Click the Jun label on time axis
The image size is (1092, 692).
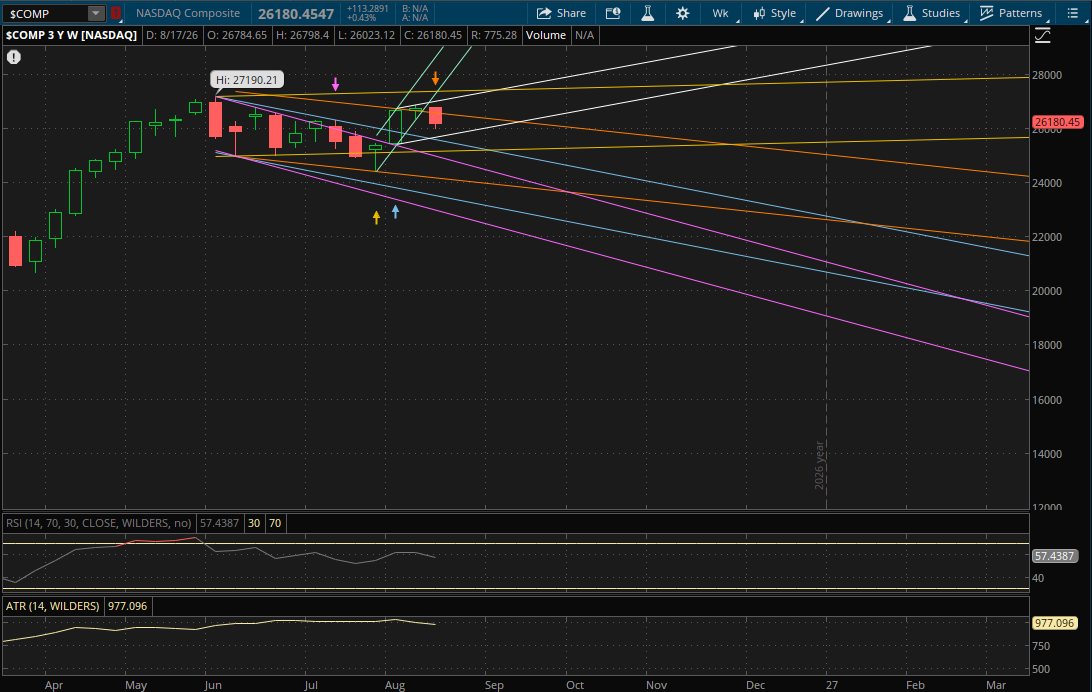[x=213, y=685]
